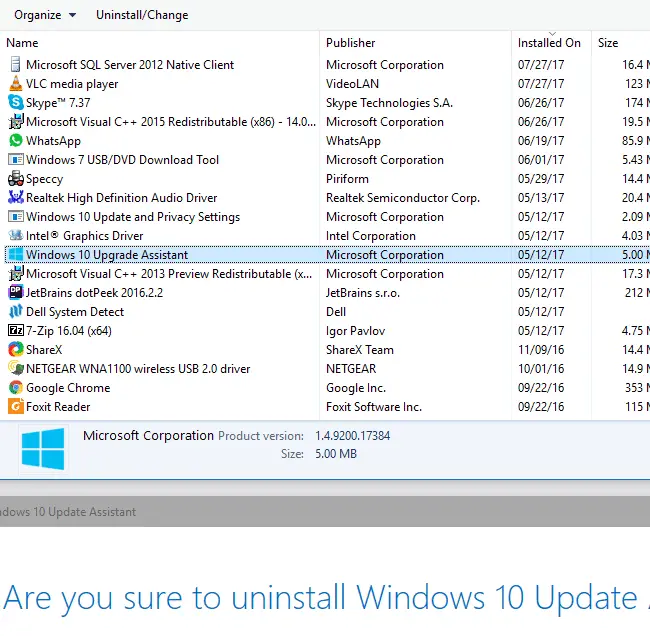
Task: Click the VLC media player cone icon
Action: point(16,84)
